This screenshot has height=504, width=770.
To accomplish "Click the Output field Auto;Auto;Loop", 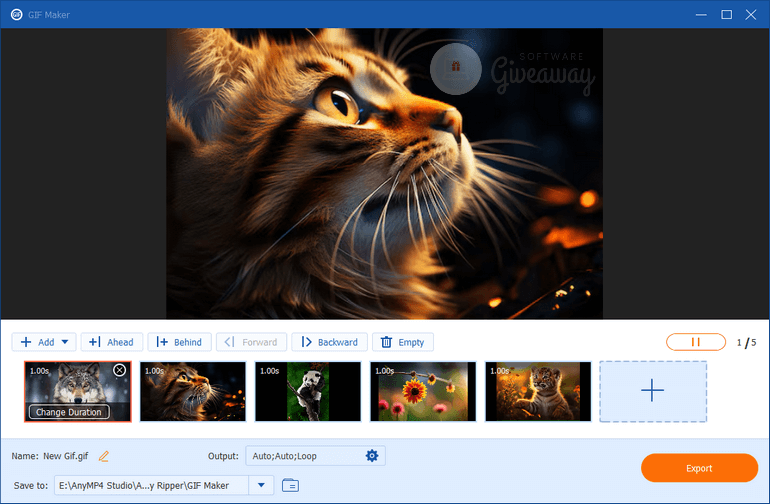I will point(315,456).
